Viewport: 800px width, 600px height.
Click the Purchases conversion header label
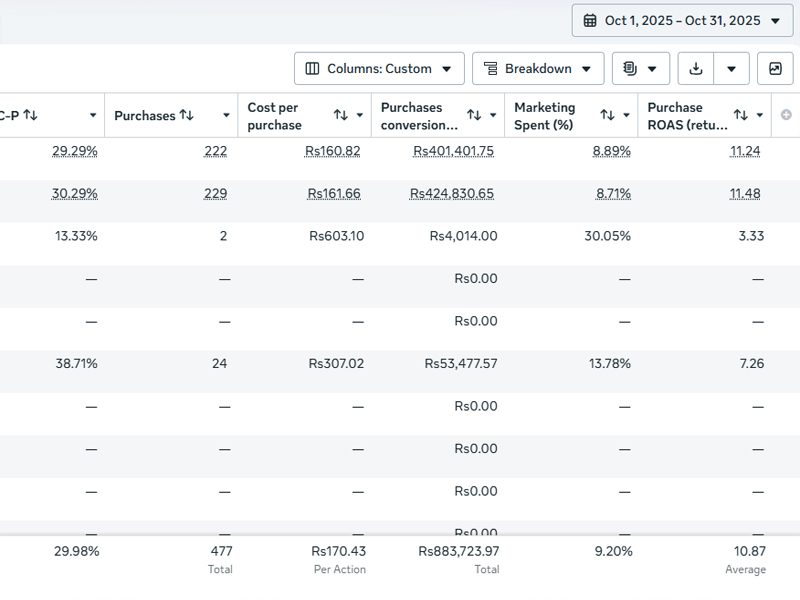click(x=419, y=116)
